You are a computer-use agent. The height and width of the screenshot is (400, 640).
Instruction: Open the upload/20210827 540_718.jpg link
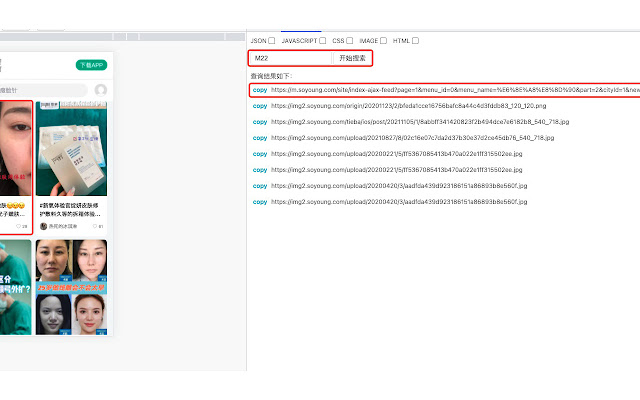click(x=413, y=138)
